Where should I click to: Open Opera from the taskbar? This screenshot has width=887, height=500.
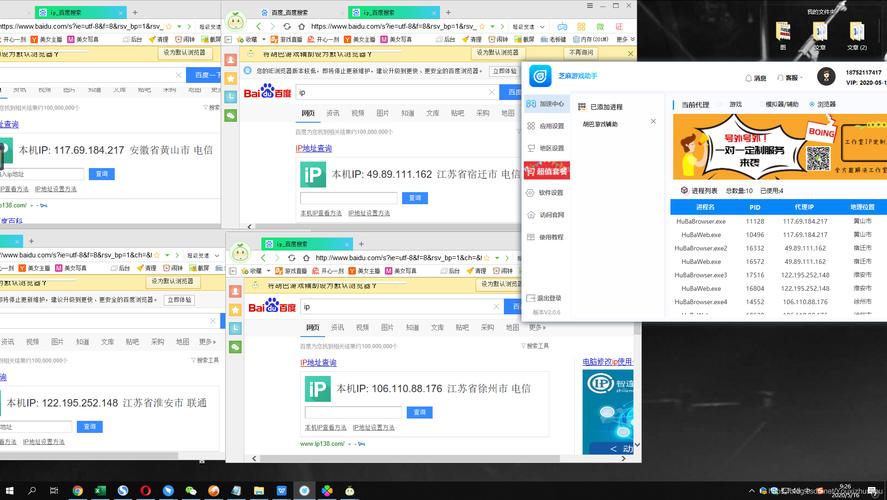(x=145, y=490)
